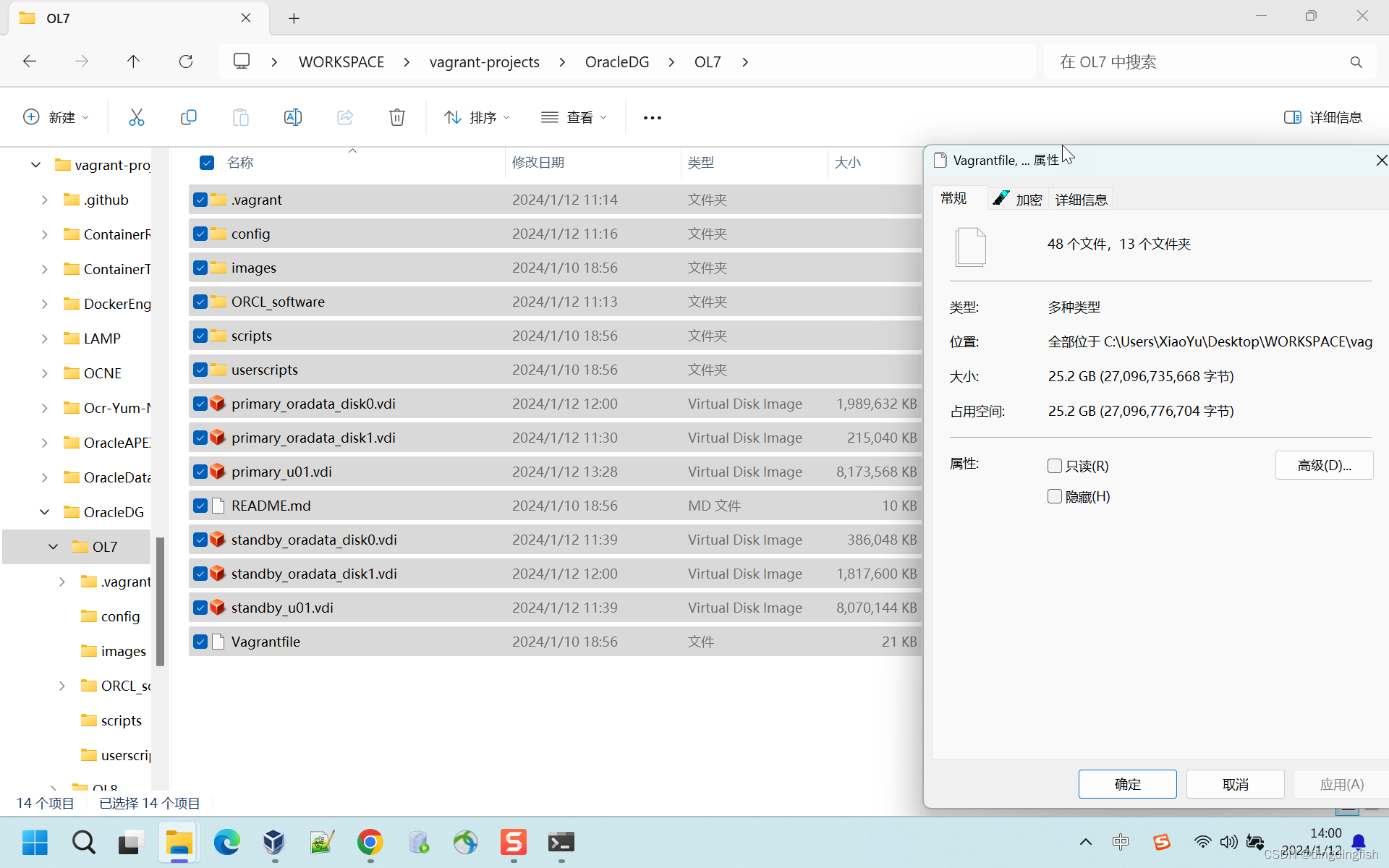Open the 排序 sort dropdown
Viewport: 1389px width, 868px height.
click(x=477, y=117)
